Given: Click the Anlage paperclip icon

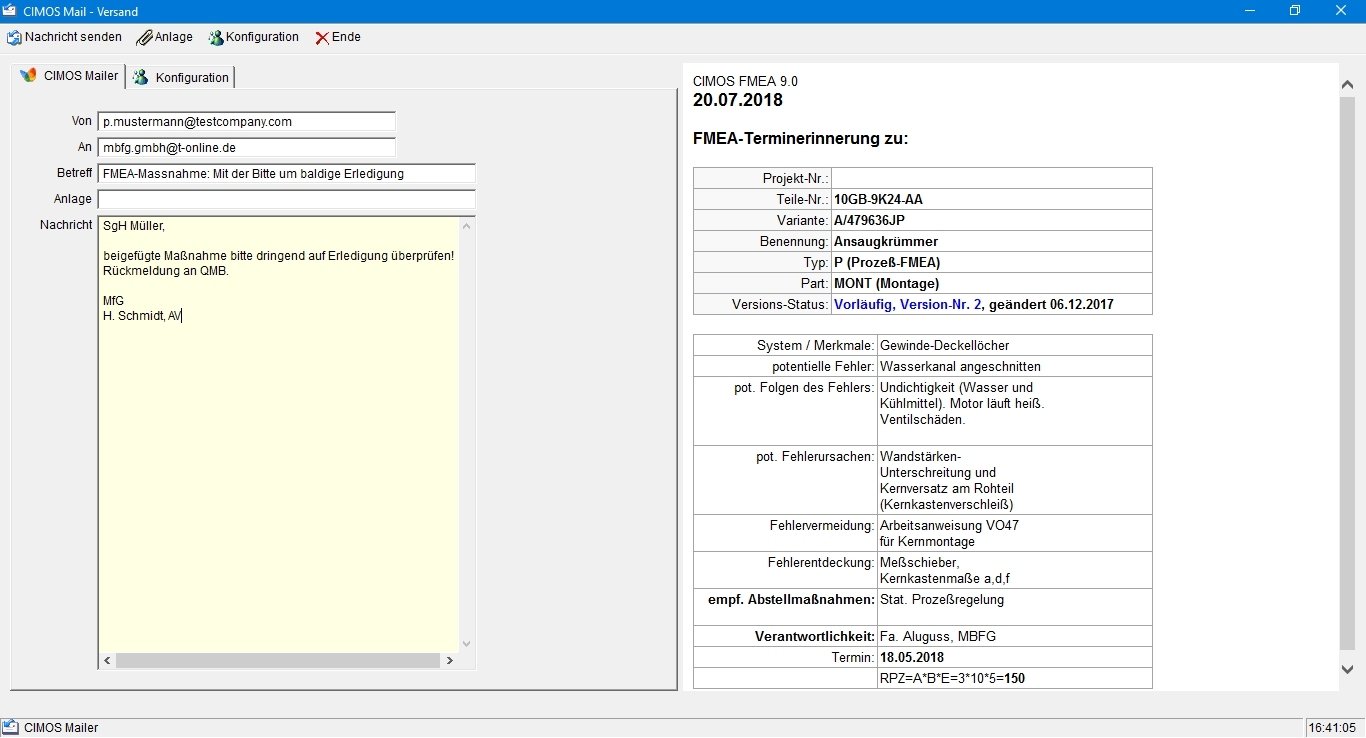Looking at the screenshot, I should point(144,38).
